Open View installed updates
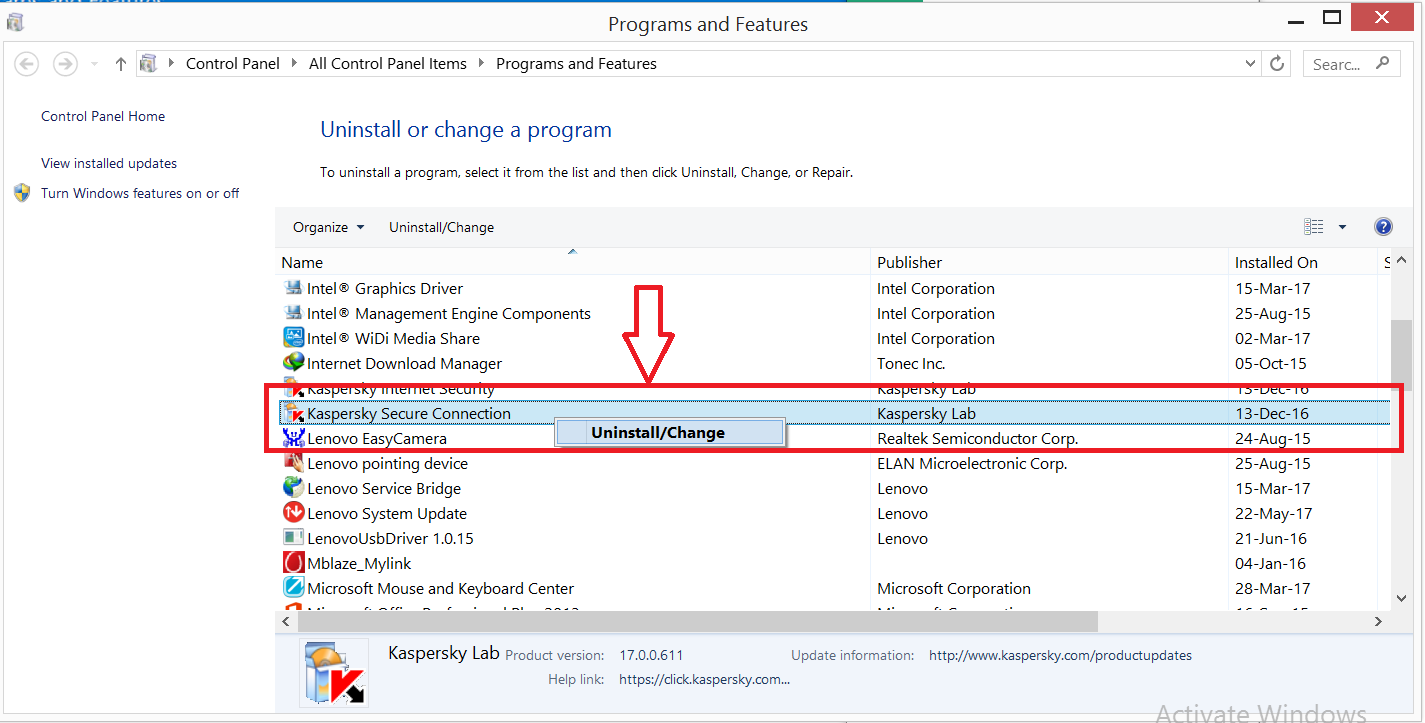Screen dimensions: 1425x723 (x=109, y=163)
